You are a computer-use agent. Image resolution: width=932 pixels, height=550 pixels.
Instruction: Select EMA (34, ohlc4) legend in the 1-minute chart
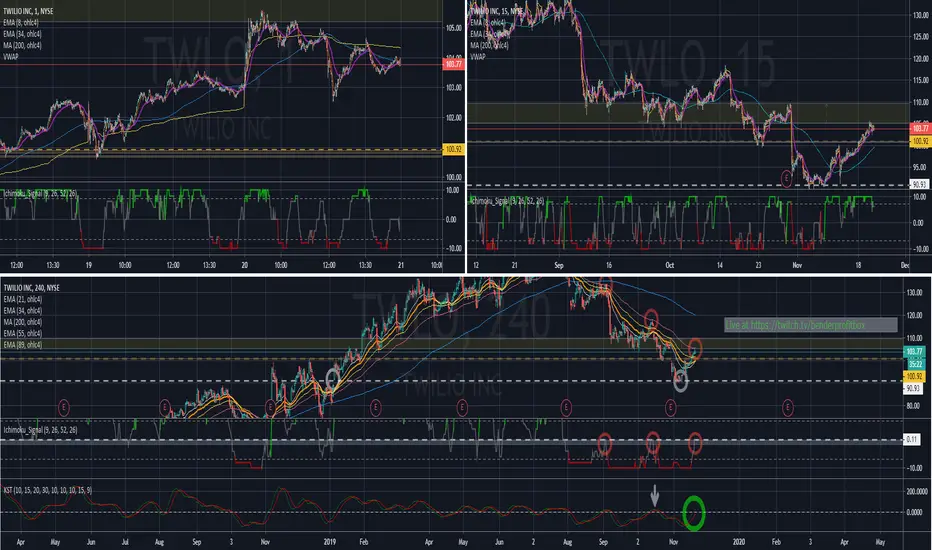coord(22,34)
